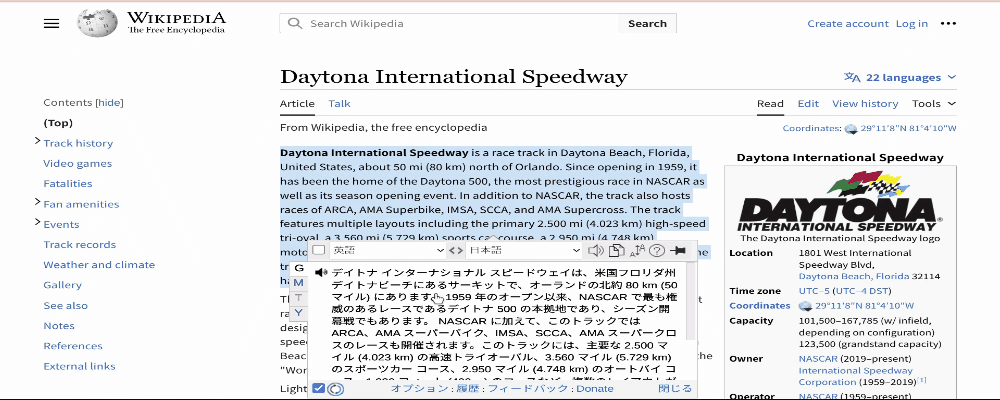Uncheck the blue checkbox in popup footer
The height and width of the screenshot is (400, 1000).
pos(319,389)
